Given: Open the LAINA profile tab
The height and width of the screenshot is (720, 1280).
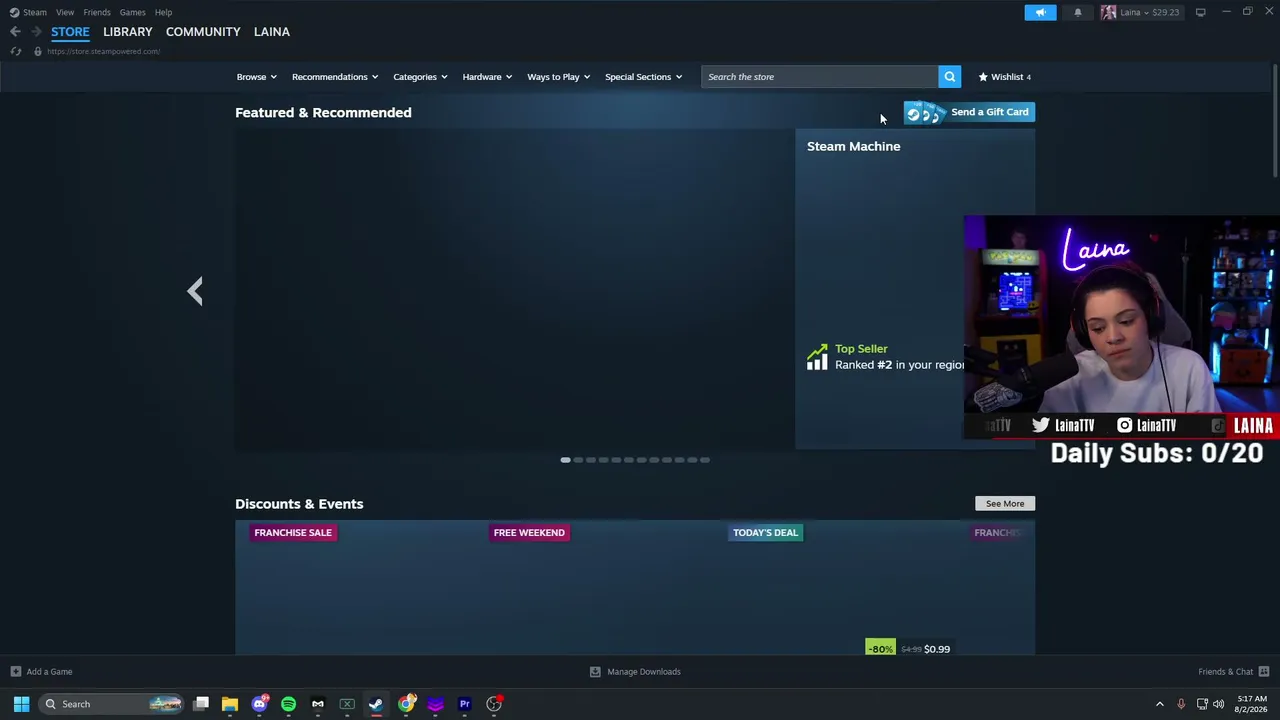Looking at the screenshot, I should (272, 32).
